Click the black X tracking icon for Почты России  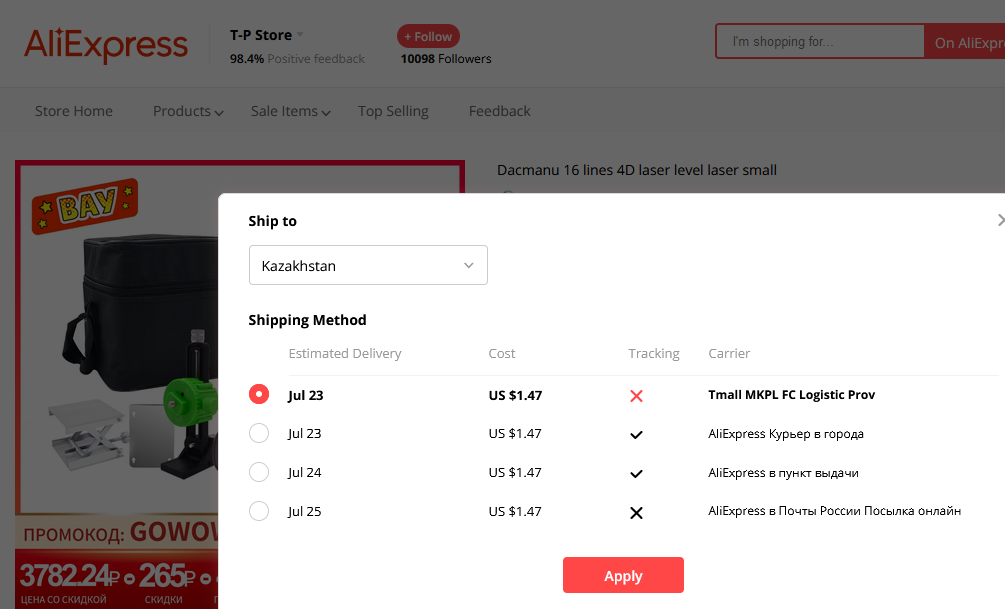[636, 512]
